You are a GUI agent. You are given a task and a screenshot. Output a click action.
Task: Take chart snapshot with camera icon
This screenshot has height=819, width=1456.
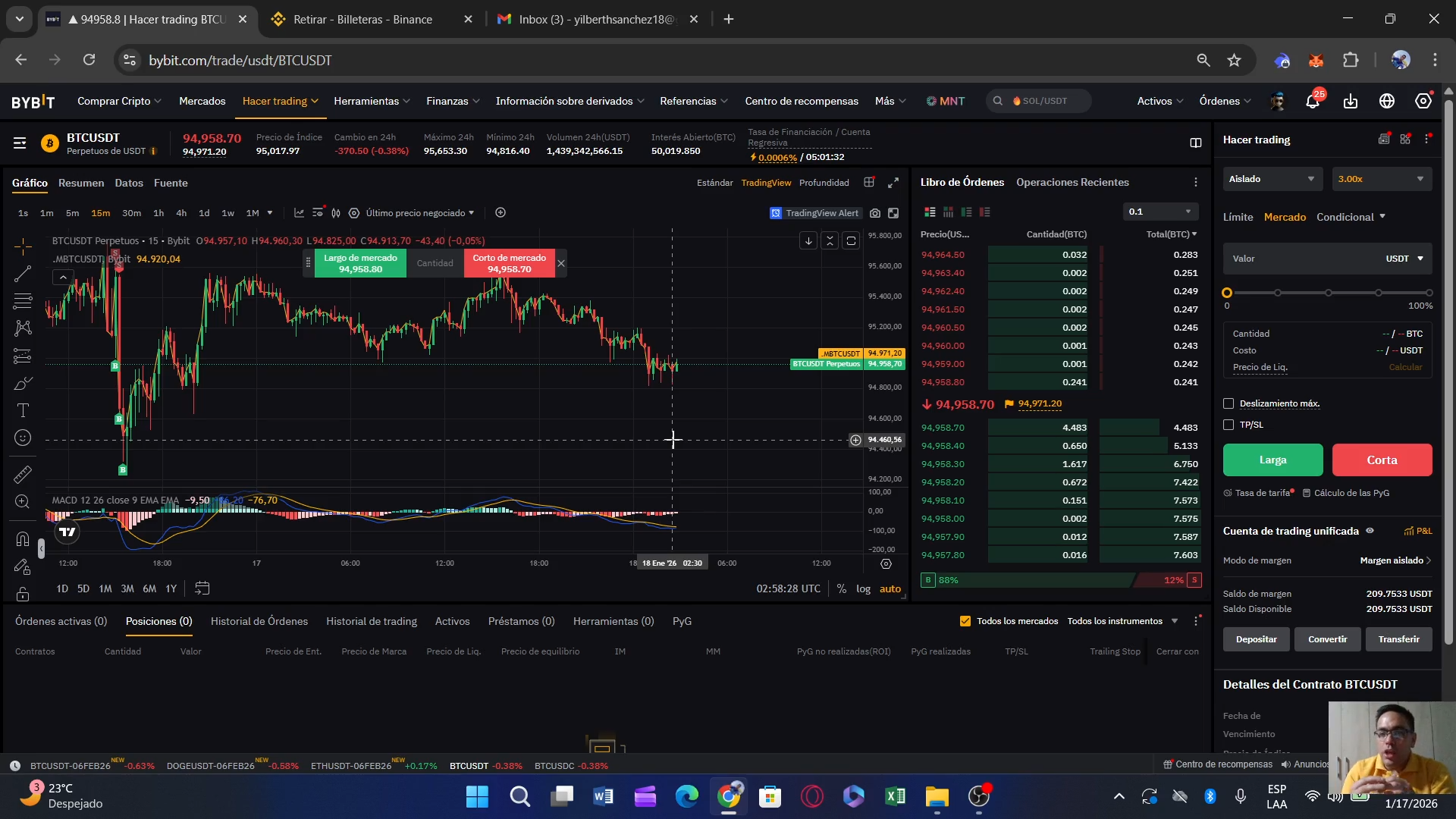[875, 214]
